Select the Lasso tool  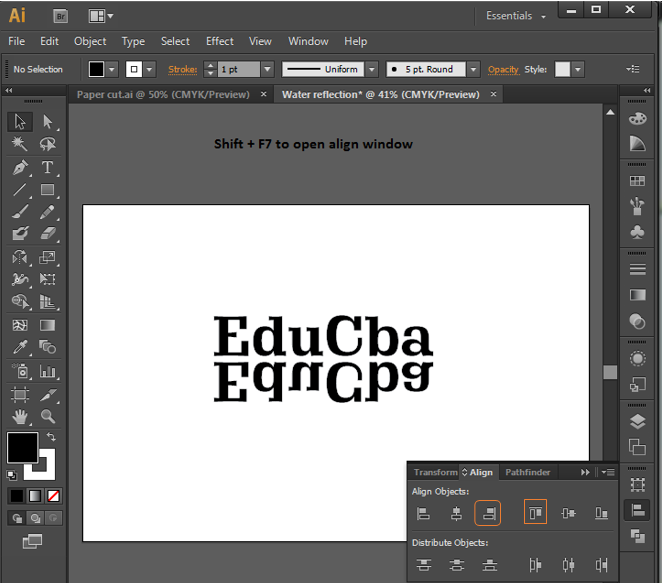[48, 144]
